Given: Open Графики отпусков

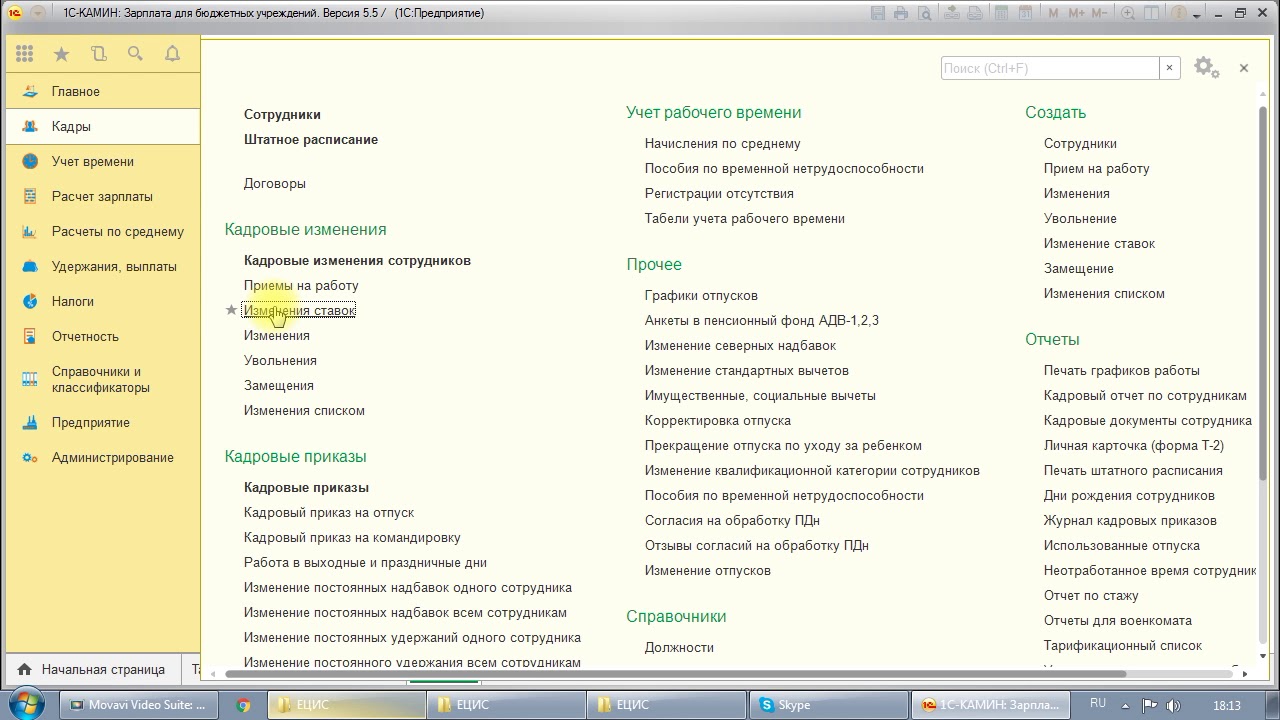Looking at the screenshot, I should point(701,295).
